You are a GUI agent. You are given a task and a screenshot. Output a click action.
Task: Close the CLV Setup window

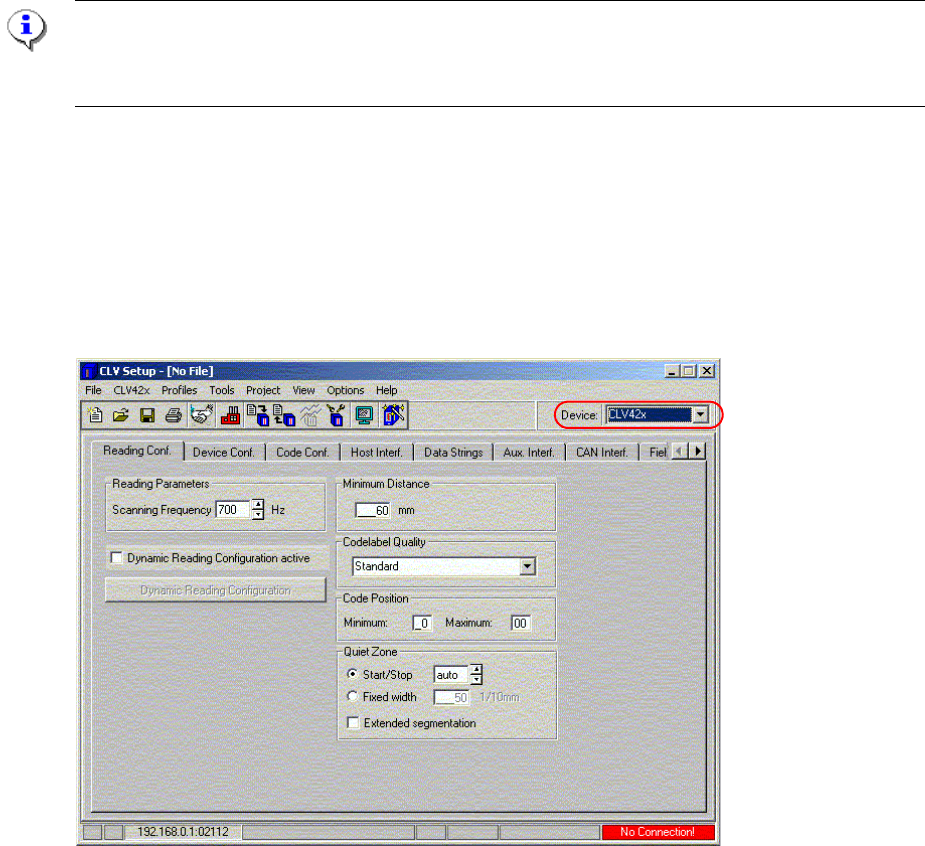tap(707, 371)
